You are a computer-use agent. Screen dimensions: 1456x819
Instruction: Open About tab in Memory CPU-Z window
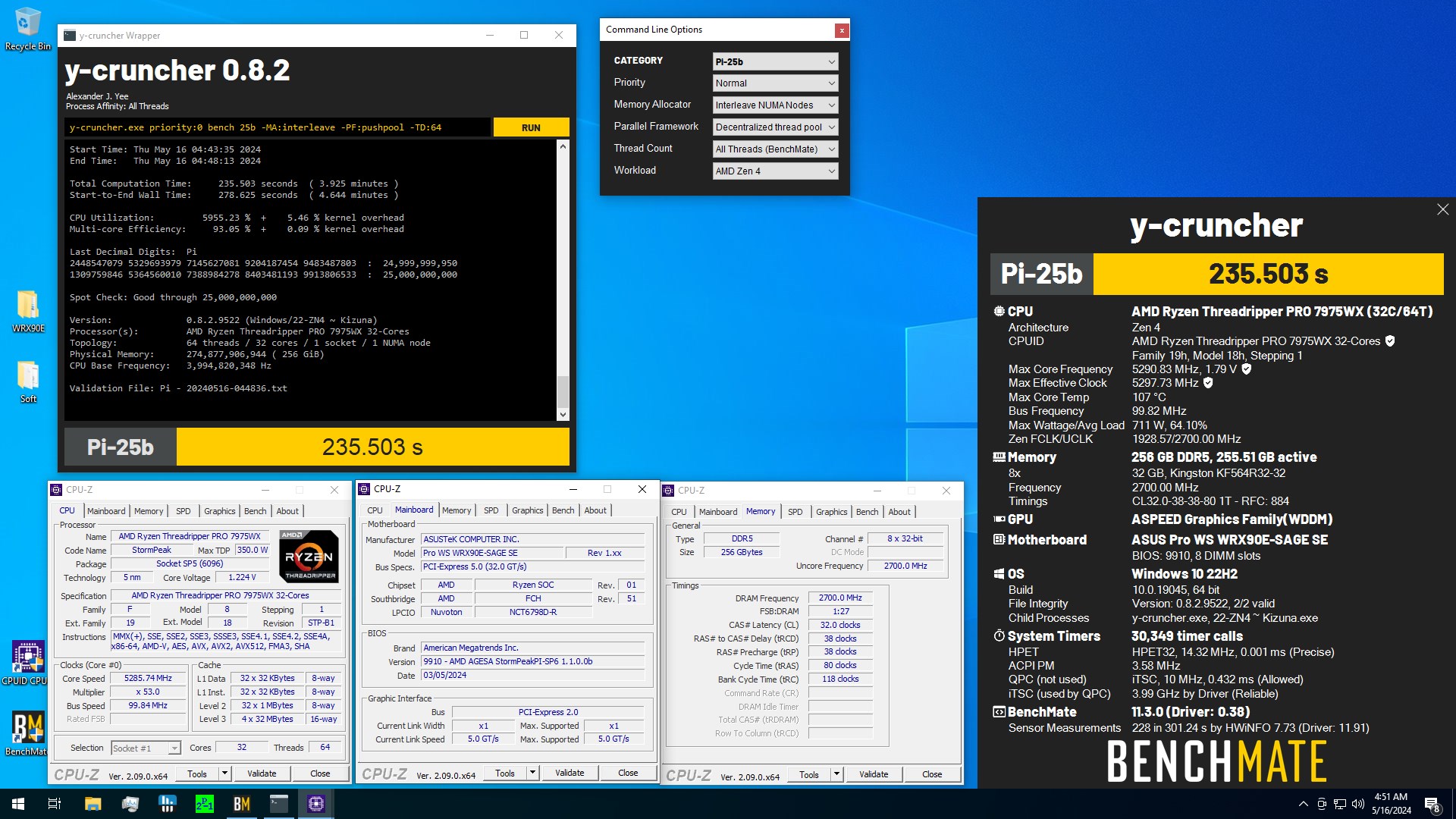(899, 512)
